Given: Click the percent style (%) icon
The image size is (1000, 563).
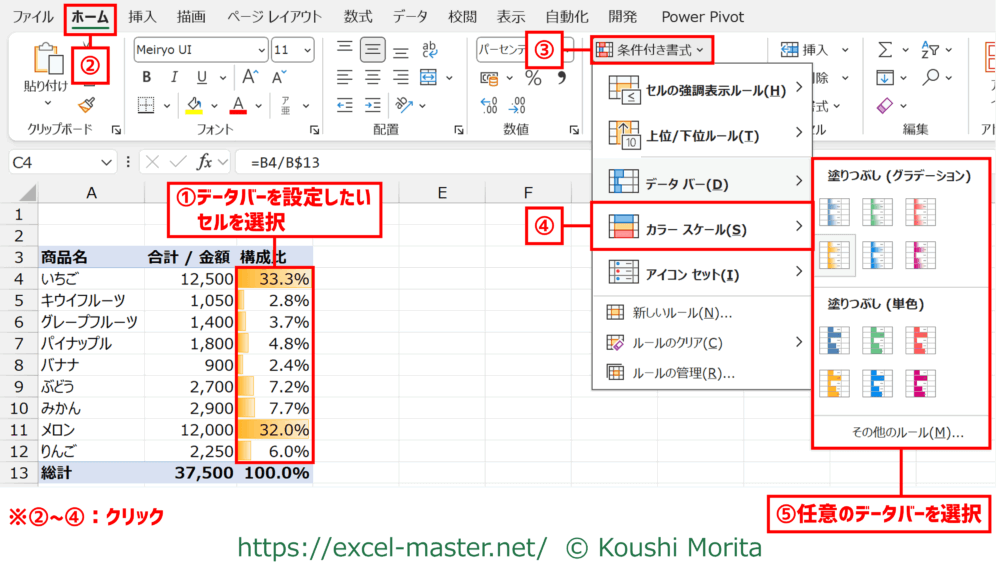Looking at the screenshot, I should click(x=534, y=77).
